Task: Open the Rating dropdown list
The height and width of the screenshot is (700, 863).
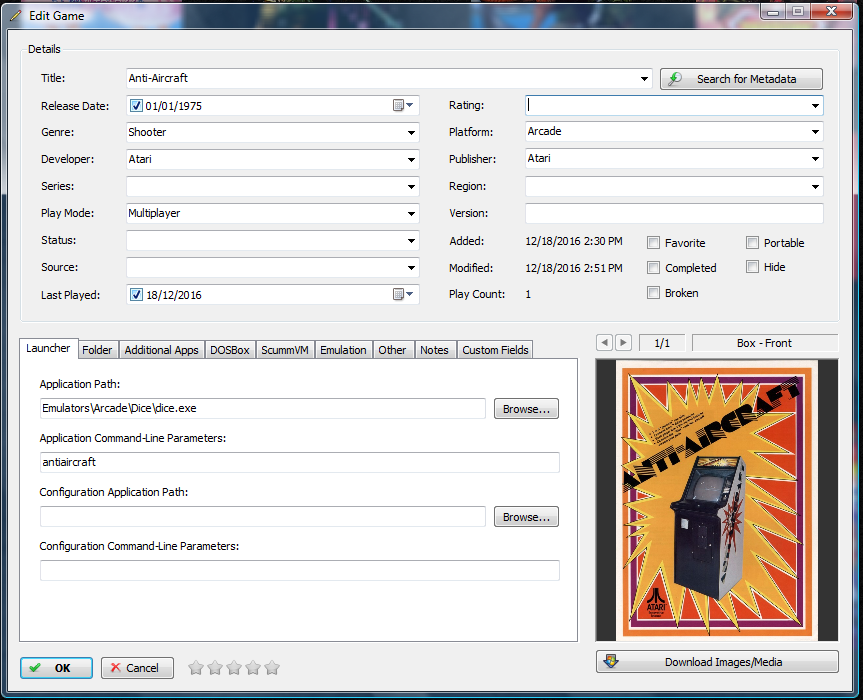Action: 815,106
